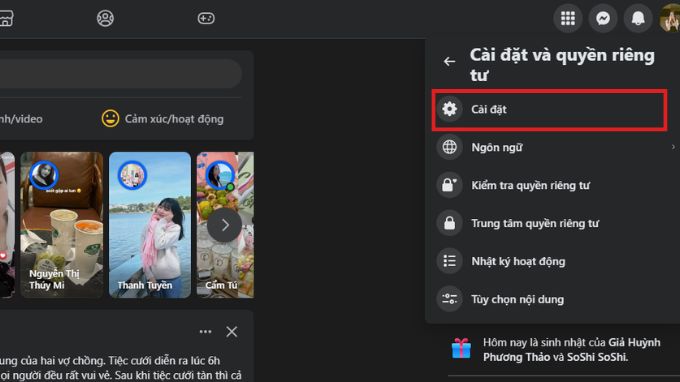The height and width of the screenshot is (382, 680).
Task: Click the Ảnh/video button label
Action: click(x=21, y=119)
